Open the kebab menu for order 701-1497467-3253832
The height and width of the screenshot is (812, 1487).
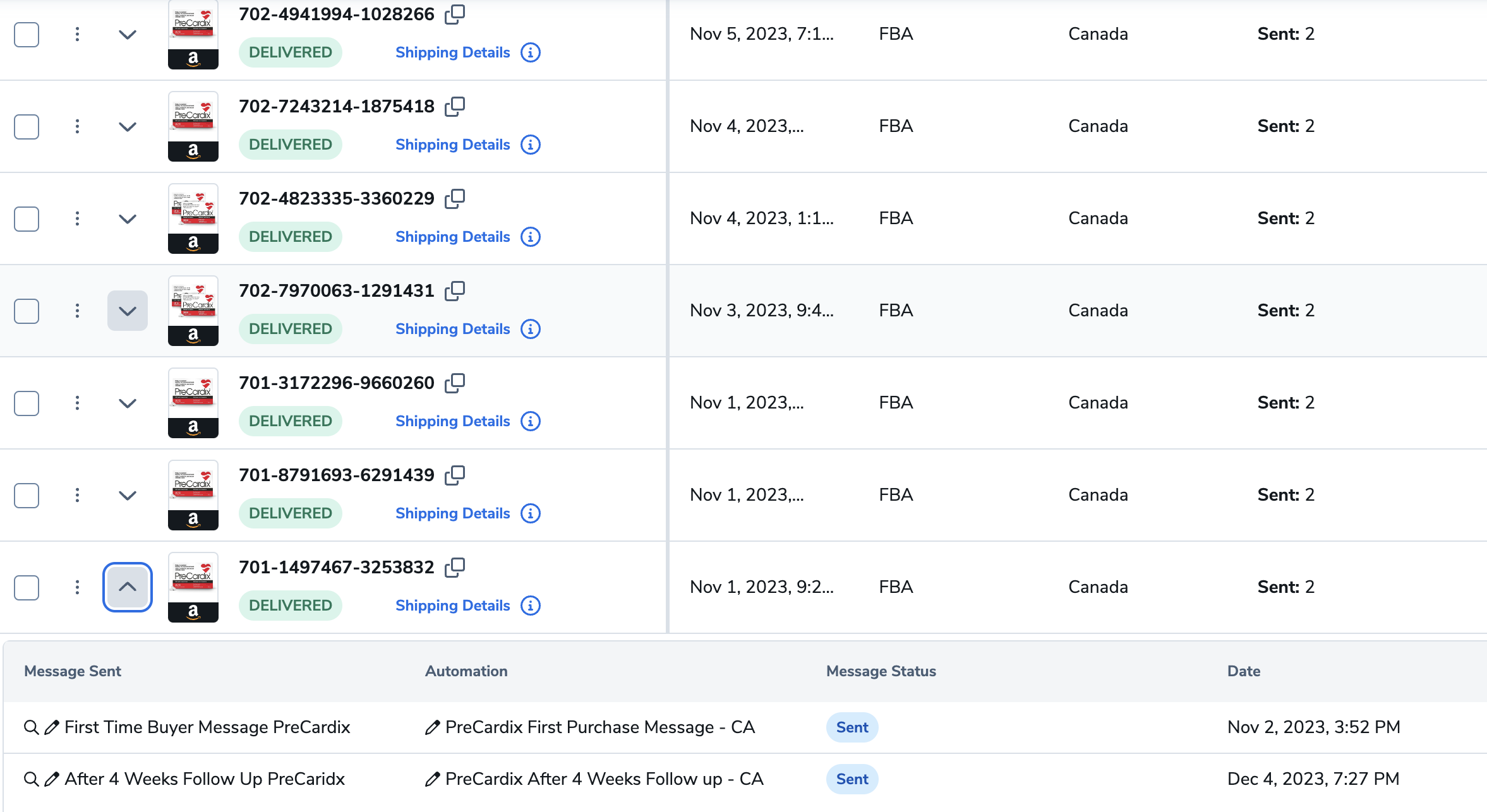77,587
